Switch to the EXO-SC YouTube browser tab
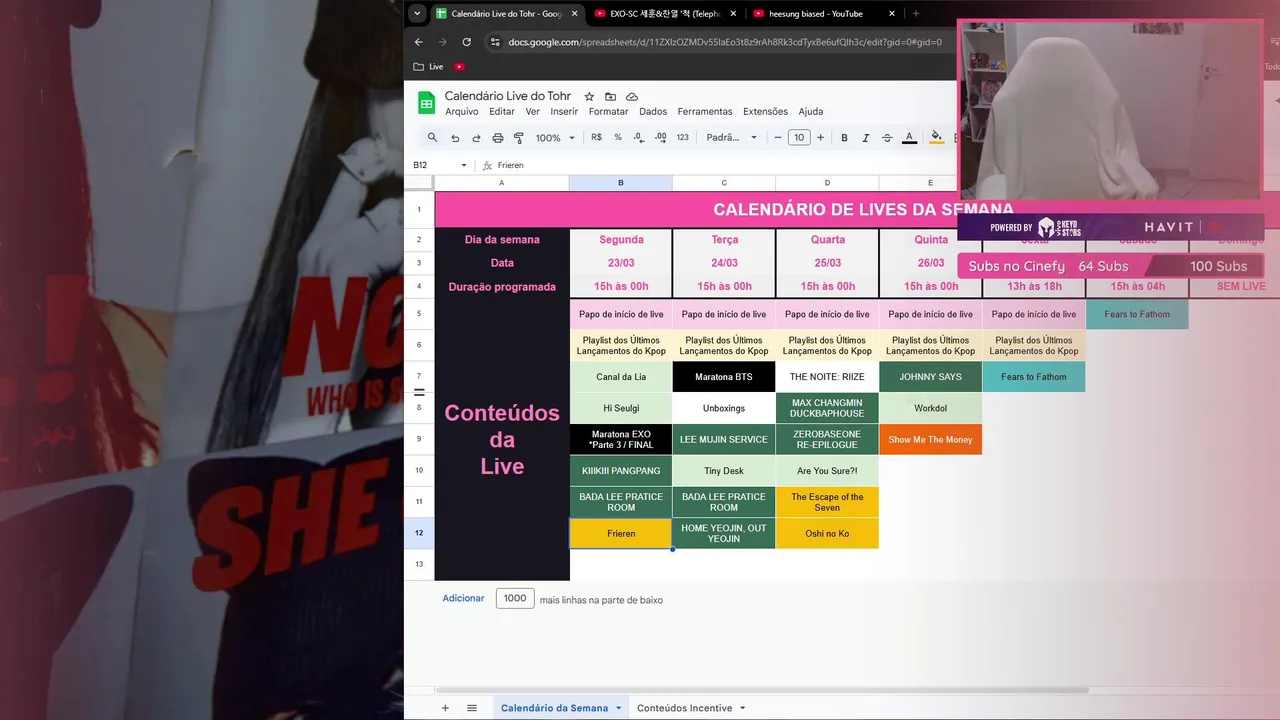This screenshot has height=720, width=1280. point(665,14)
